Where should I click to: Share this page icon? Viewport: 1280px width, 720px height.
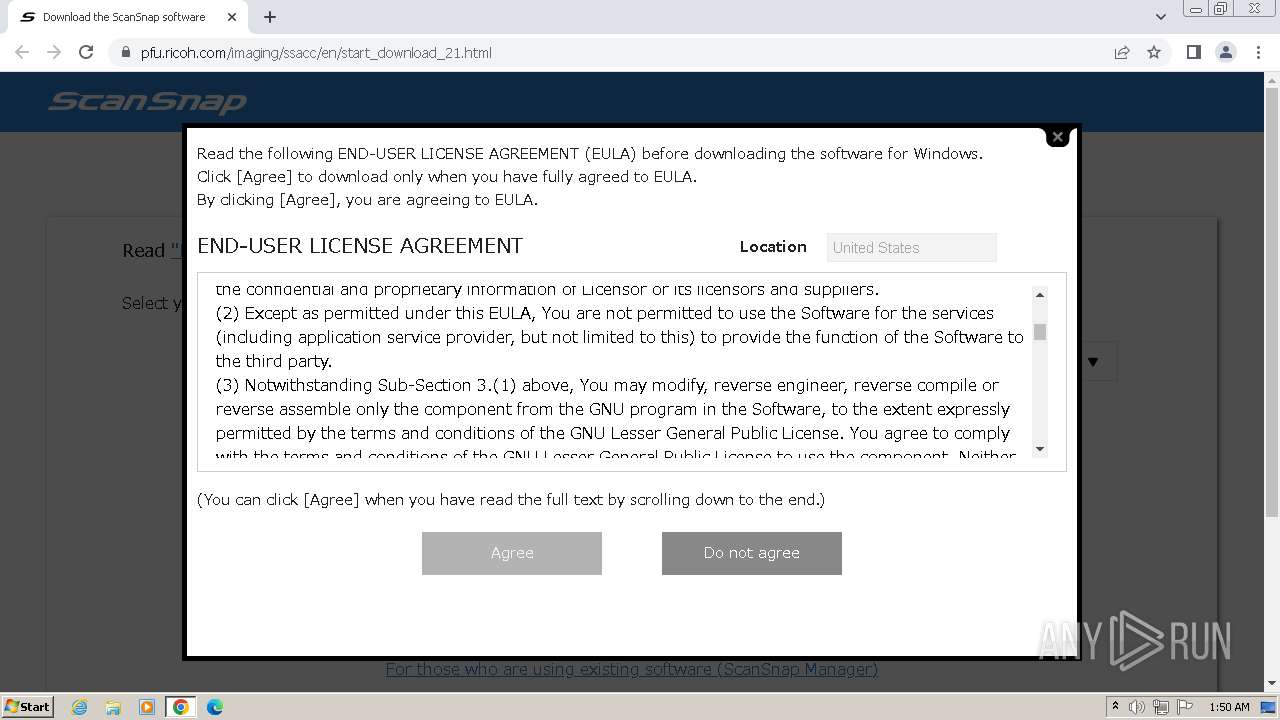1122,52
